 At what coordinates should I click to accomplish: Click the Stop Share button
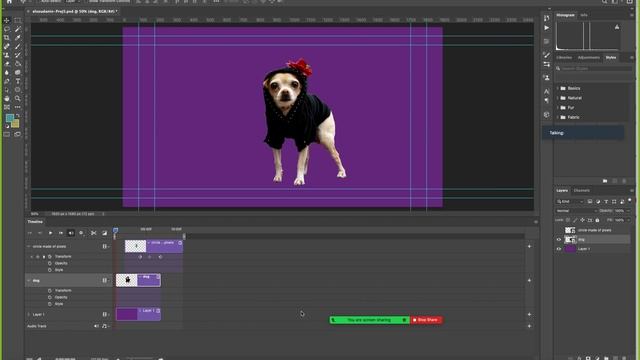[x=425, y=320]
